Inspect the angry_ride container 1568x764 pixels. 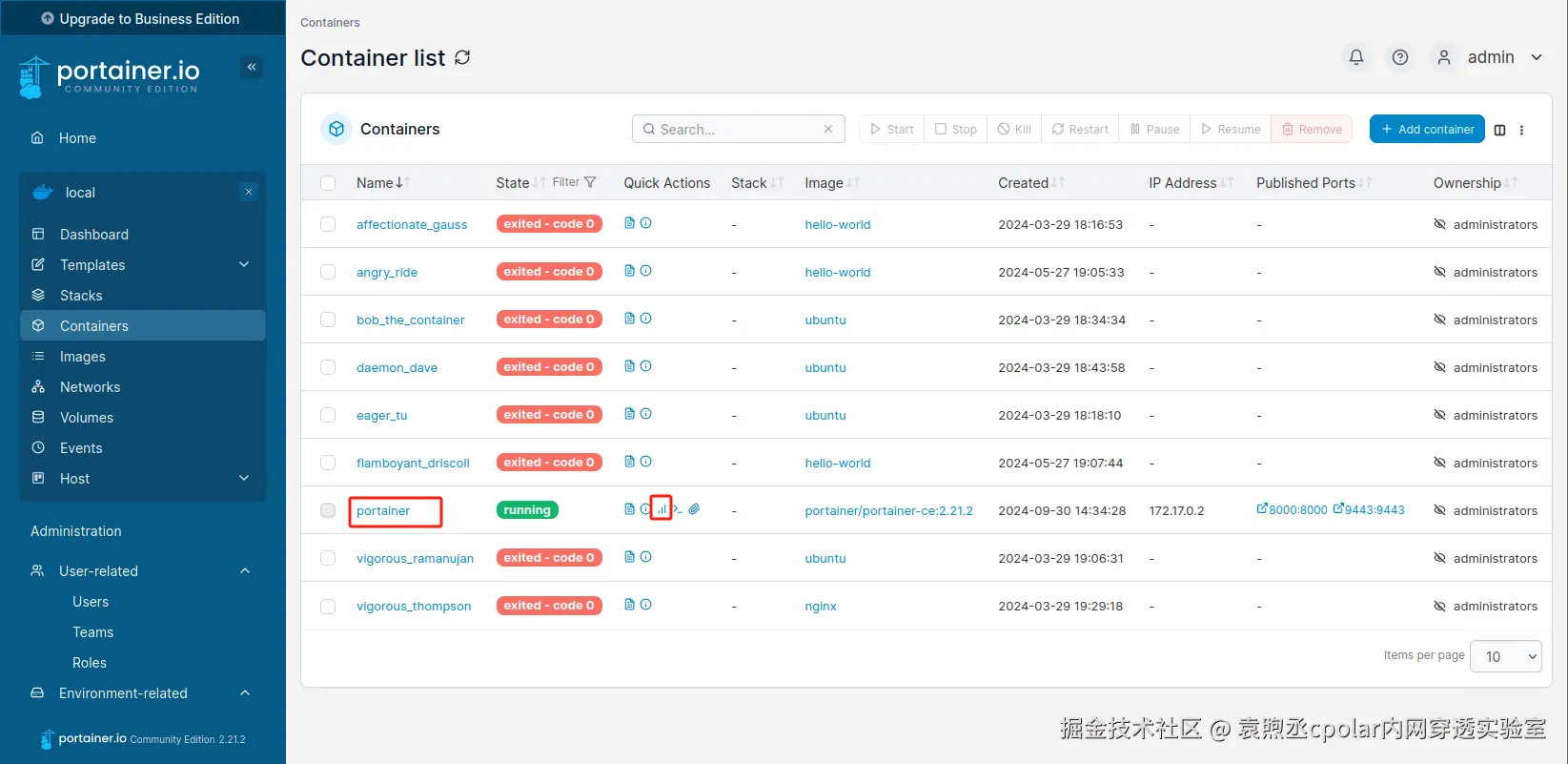pyautogui.click(x=645, y=271)
